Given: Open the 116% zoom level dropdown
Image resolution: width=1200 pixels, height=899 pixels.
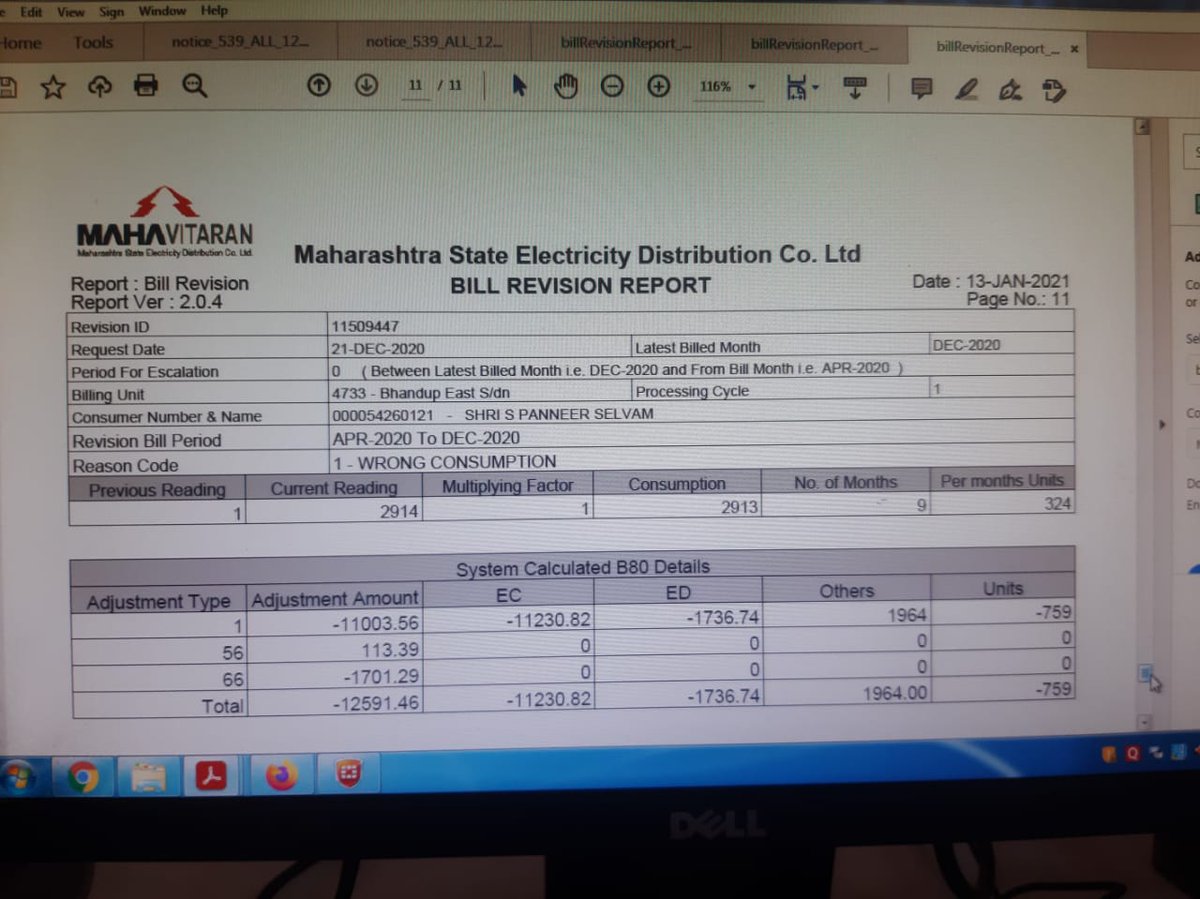Looking at the screenshot, I should point(752,87).
